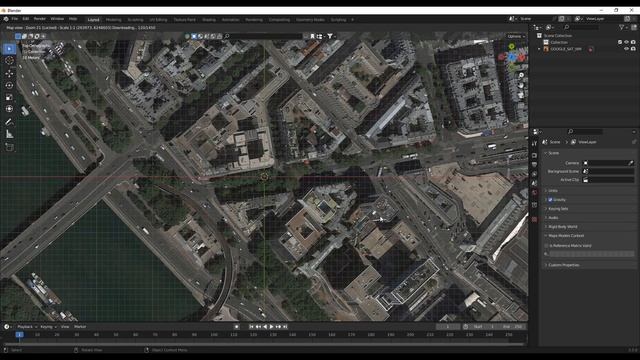
Task: Open the World properties tab
Action: pos(534,192)
